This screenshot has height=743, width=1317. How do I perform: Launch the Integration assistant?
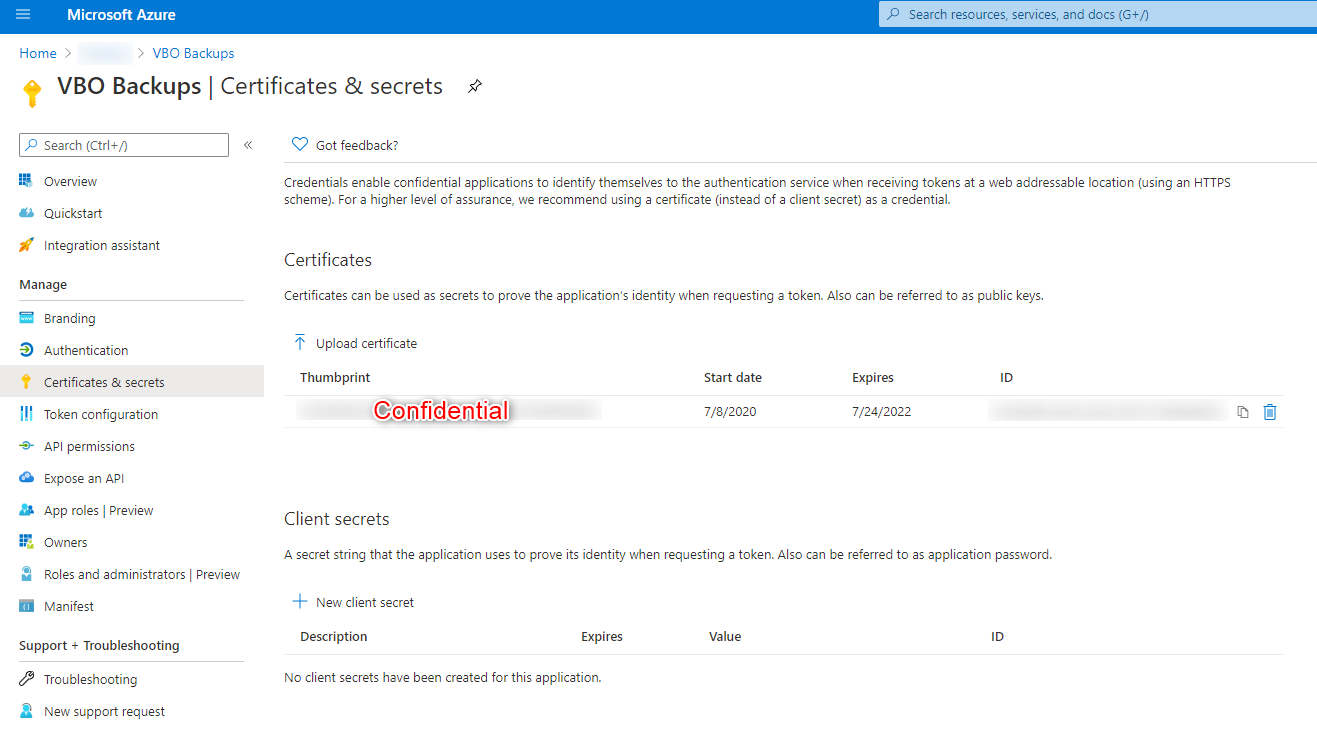101,246
